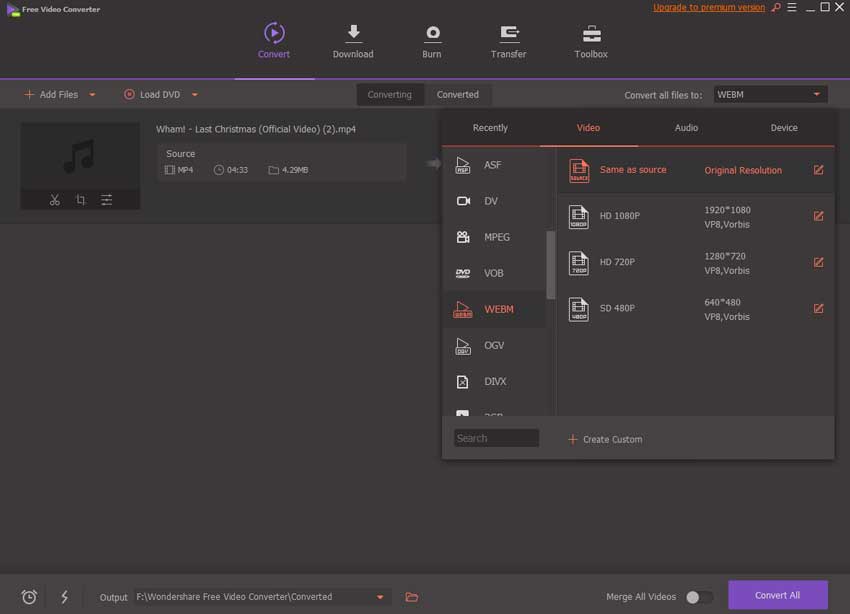Expand the Load DVD dropdown arrow
850x614 pixels.
195,94
